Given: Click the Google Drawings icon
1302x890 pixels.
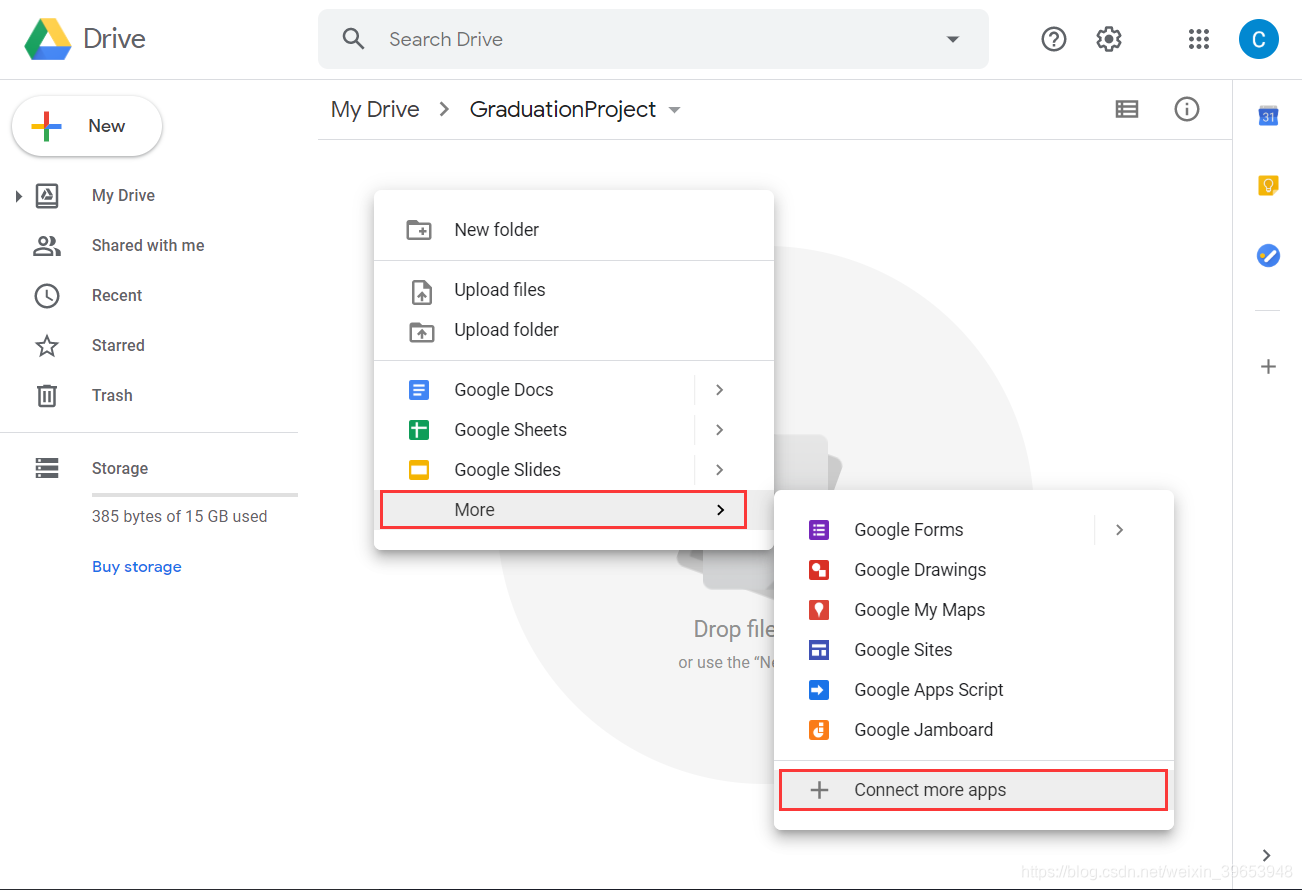Looking at the screenshot, I should tap(819, 570).
